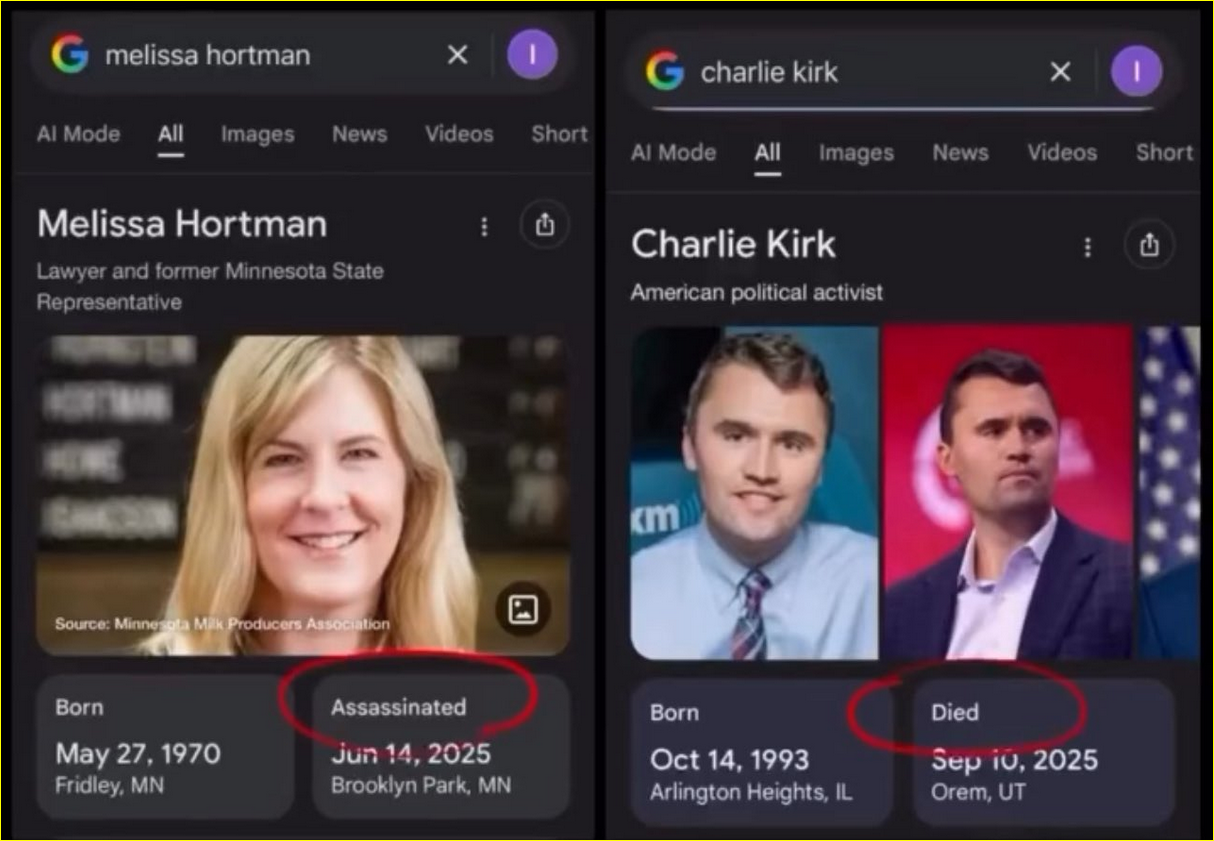Open Images tab in Hortman search
The width and height of the screenshot is (1214, 841).
258,134
